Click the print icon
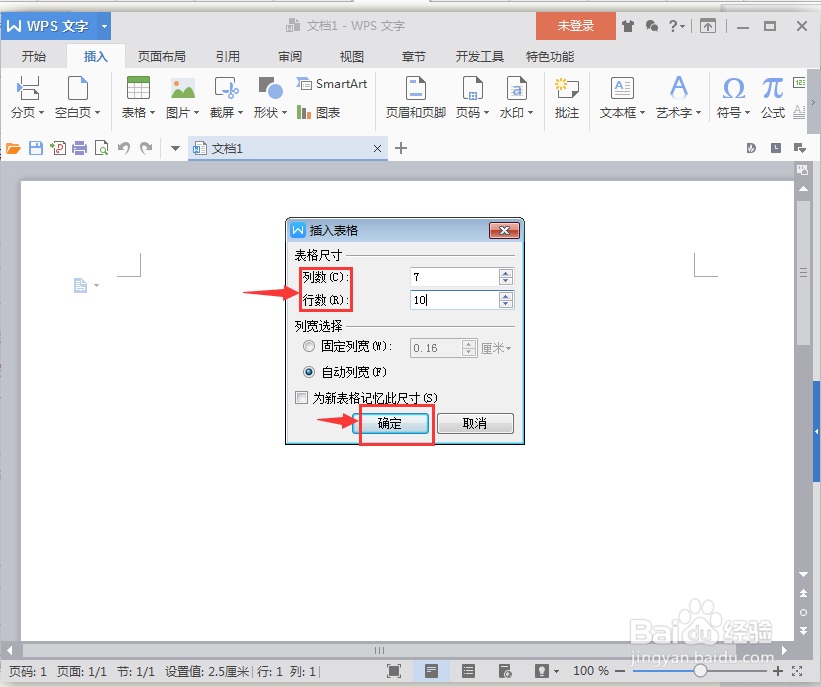Screen dimensions: 821x687 tap(80, 149)
